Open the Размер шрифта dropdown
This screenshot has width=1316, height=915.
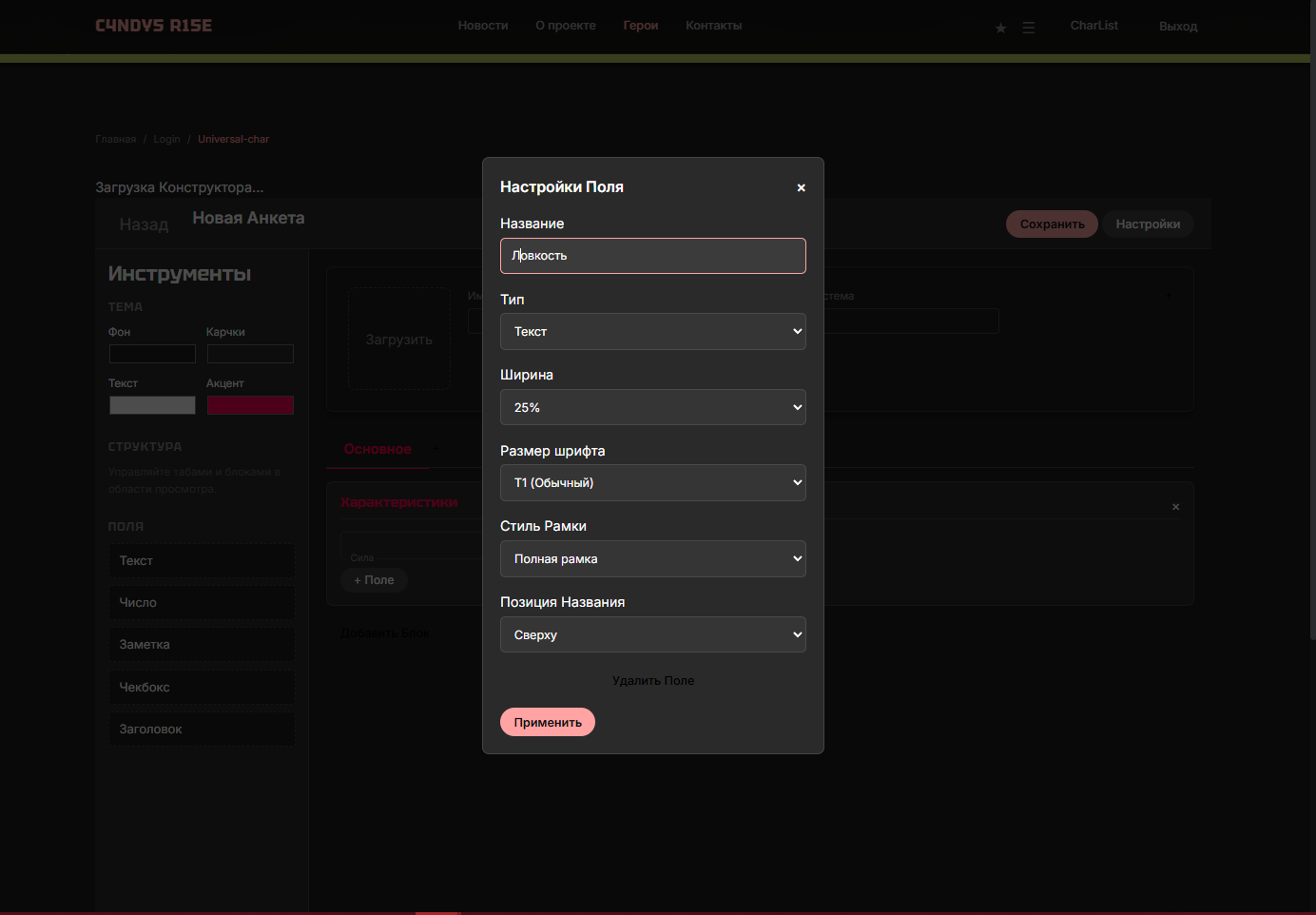[x=653, y=482]
